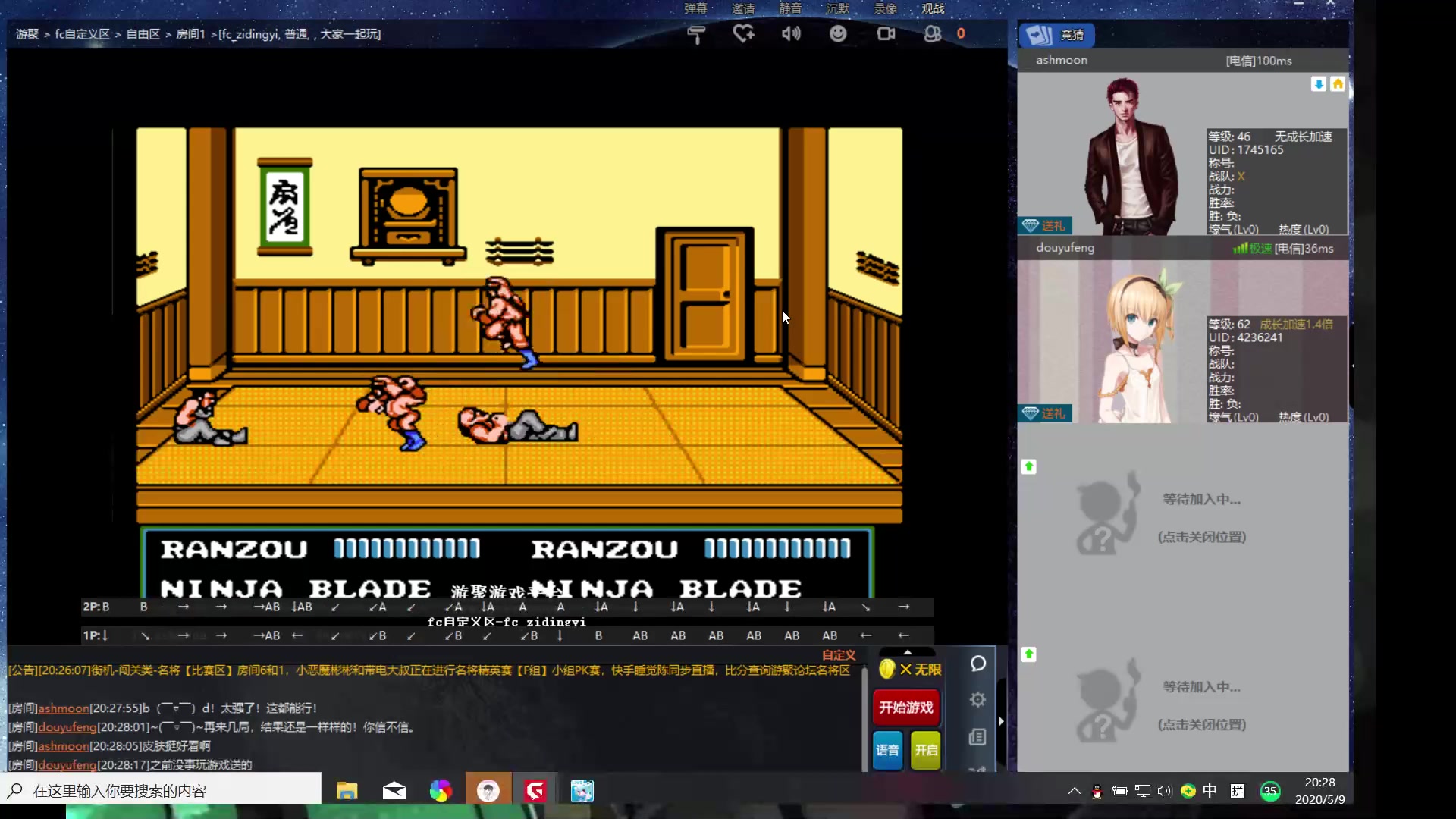Mute sound with the speaker icon
The width and height of the screenshot is (1456, 819).
pos(791,33)
